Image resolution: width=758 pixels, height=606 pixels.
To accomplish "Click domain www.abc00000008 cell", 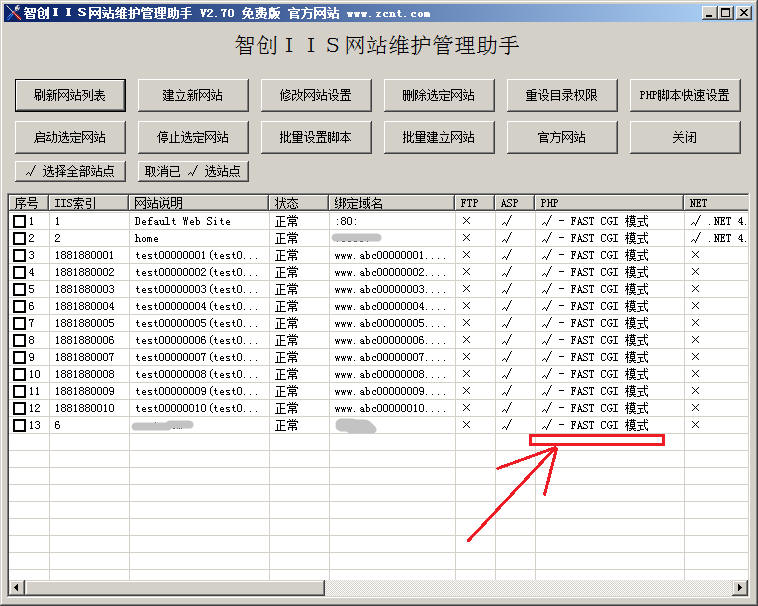I will [x=390, y=375].
